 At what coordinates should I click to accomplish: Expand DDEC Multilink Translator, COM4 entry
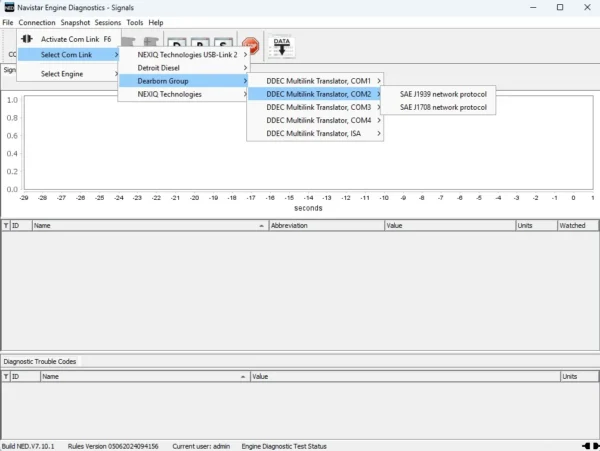click(315, 120)
